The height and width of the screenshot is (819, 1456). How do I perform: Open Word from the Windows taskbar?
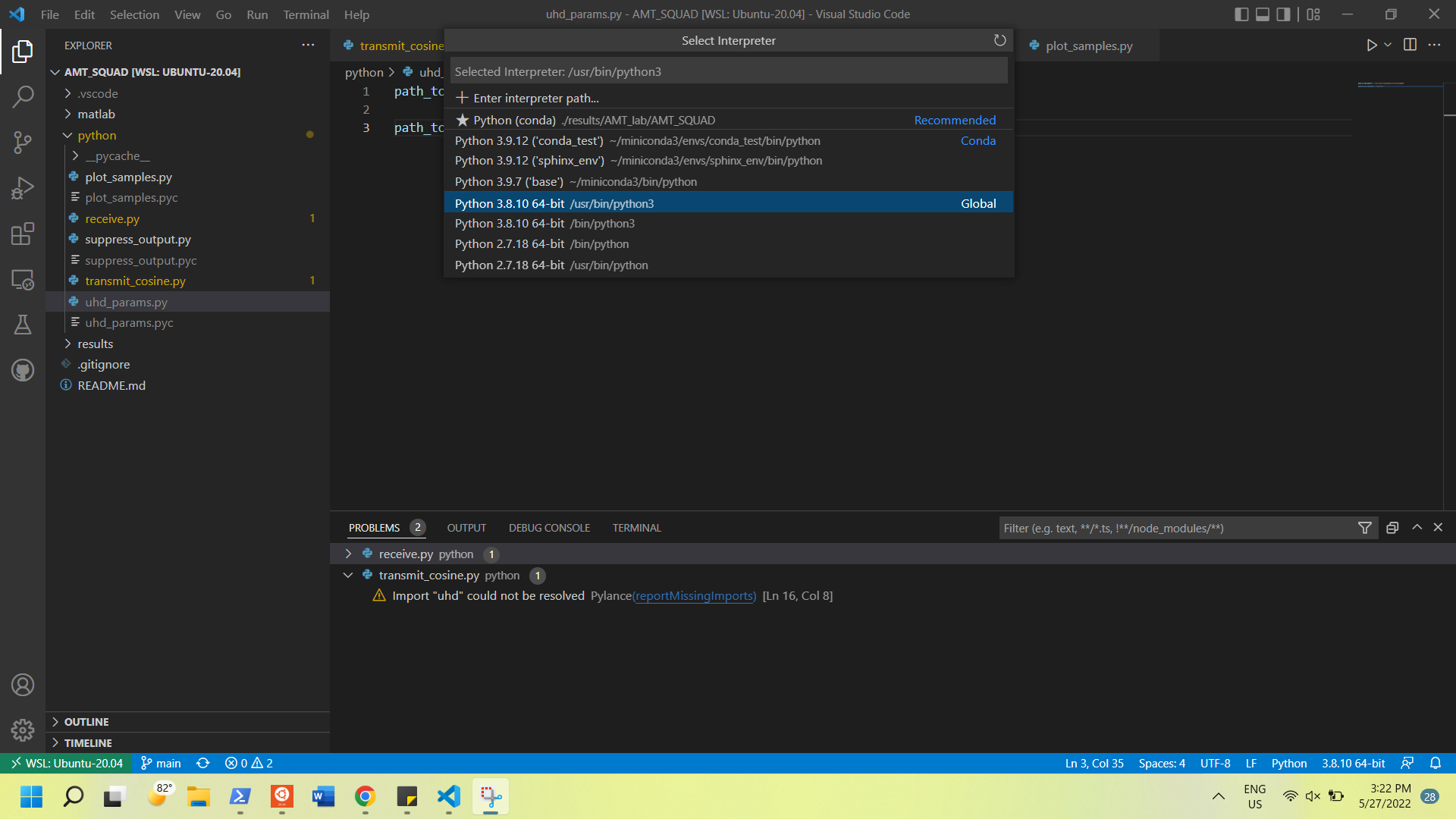click(x=323, y=796)
